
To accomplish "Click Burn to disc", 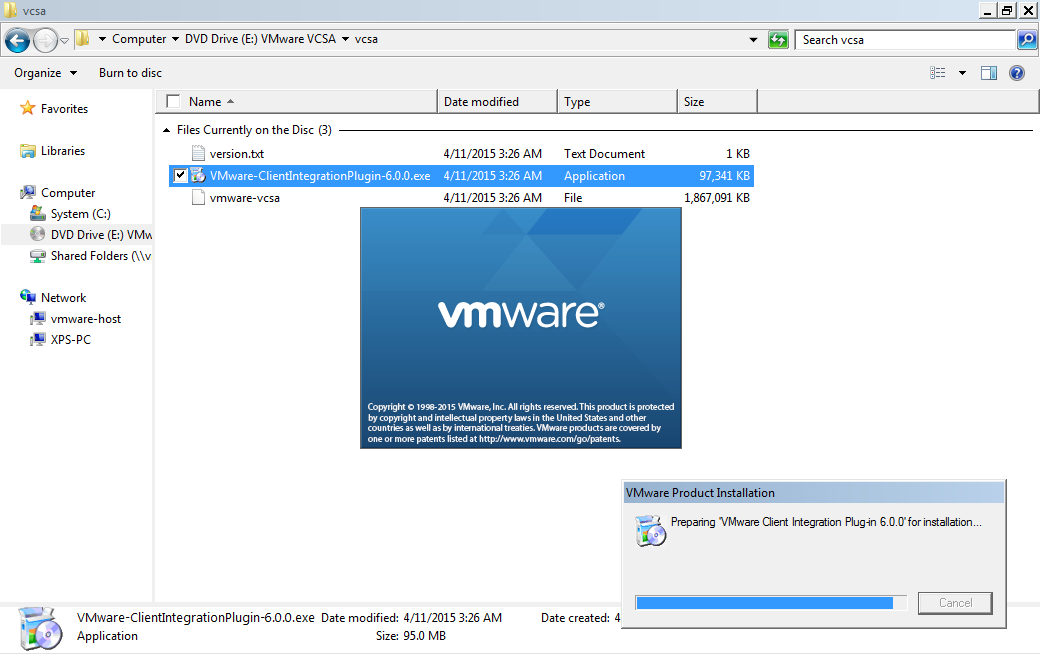I will click(130, 73).
